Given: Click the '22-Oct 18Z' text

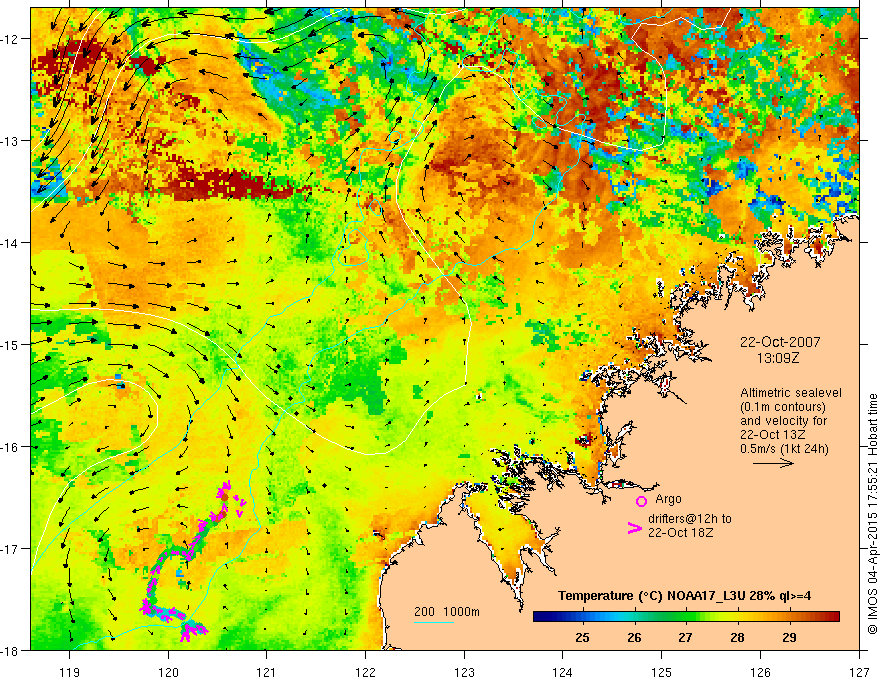Looking at the screenshot, I should (681, 532).
